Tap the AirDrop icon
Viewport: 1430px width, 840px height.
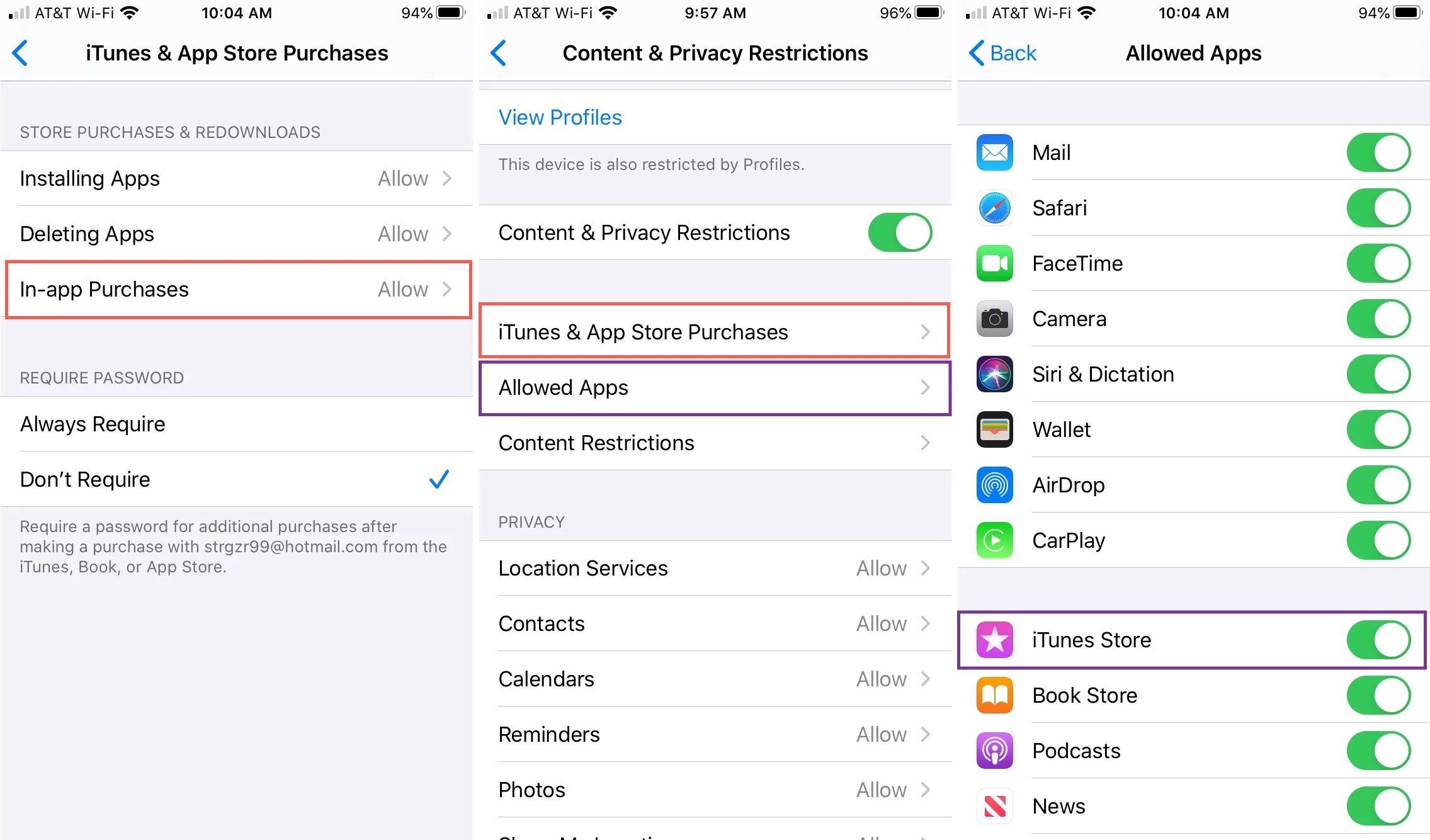(994, 485)
